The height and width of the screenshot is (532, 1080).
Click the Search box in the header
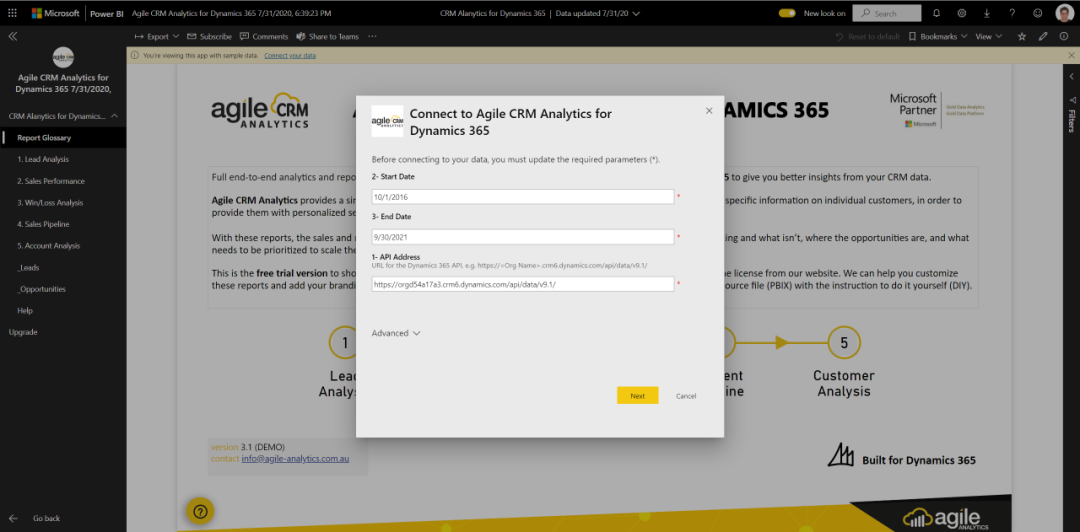tap(886, 13)
